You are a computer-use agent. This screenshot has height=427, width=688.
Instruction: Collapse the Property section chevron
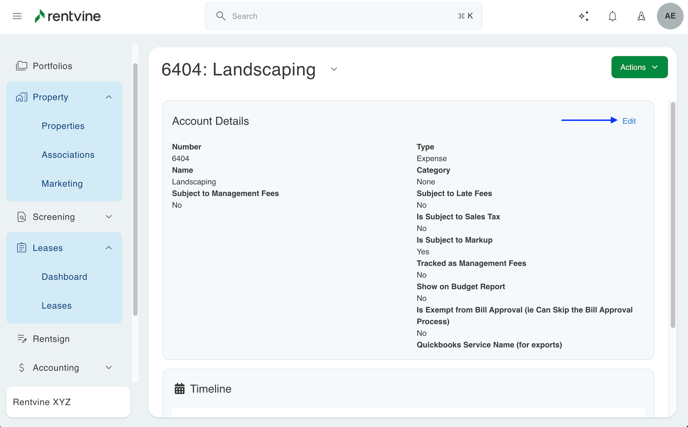point(109,97)
